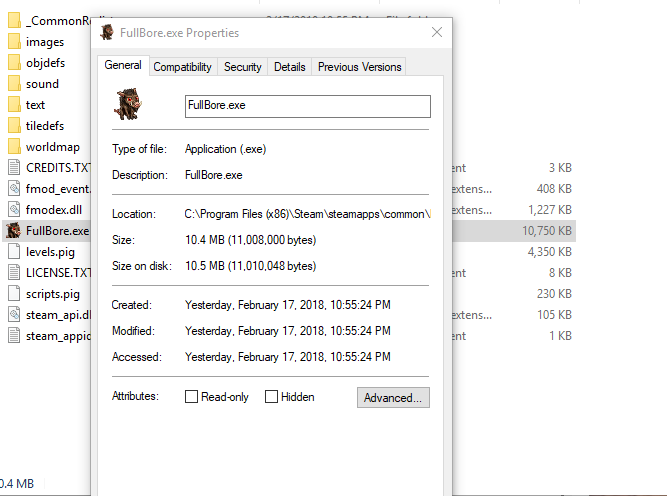Click the 3 KB size cell
This screenshot has height=496, width=667.
(x=560, y=168)
